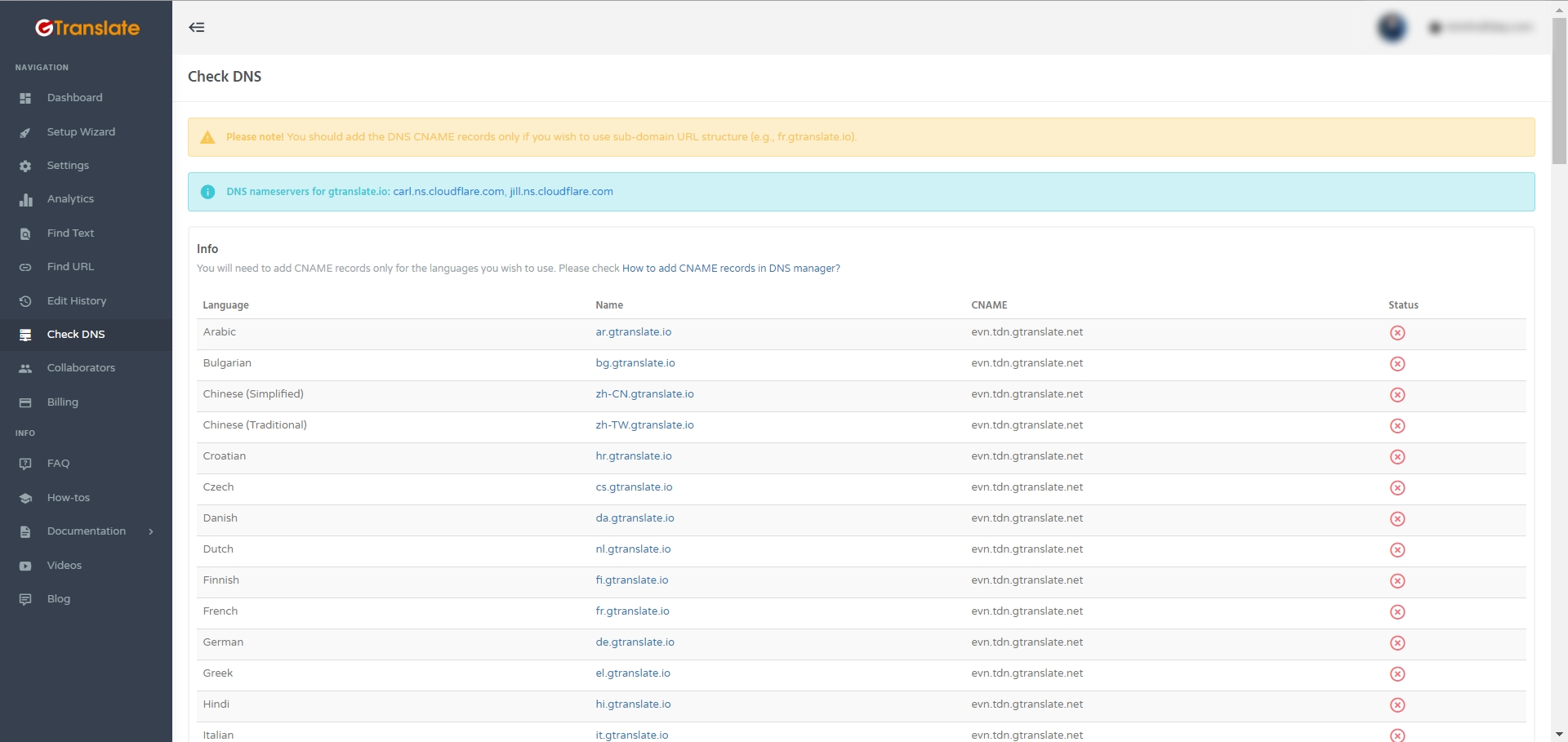Image resolution: width=1568 pixels, height=742 pixels.
Task: Collapse the sidebar with the arrow icon
Action: (196, 27)
